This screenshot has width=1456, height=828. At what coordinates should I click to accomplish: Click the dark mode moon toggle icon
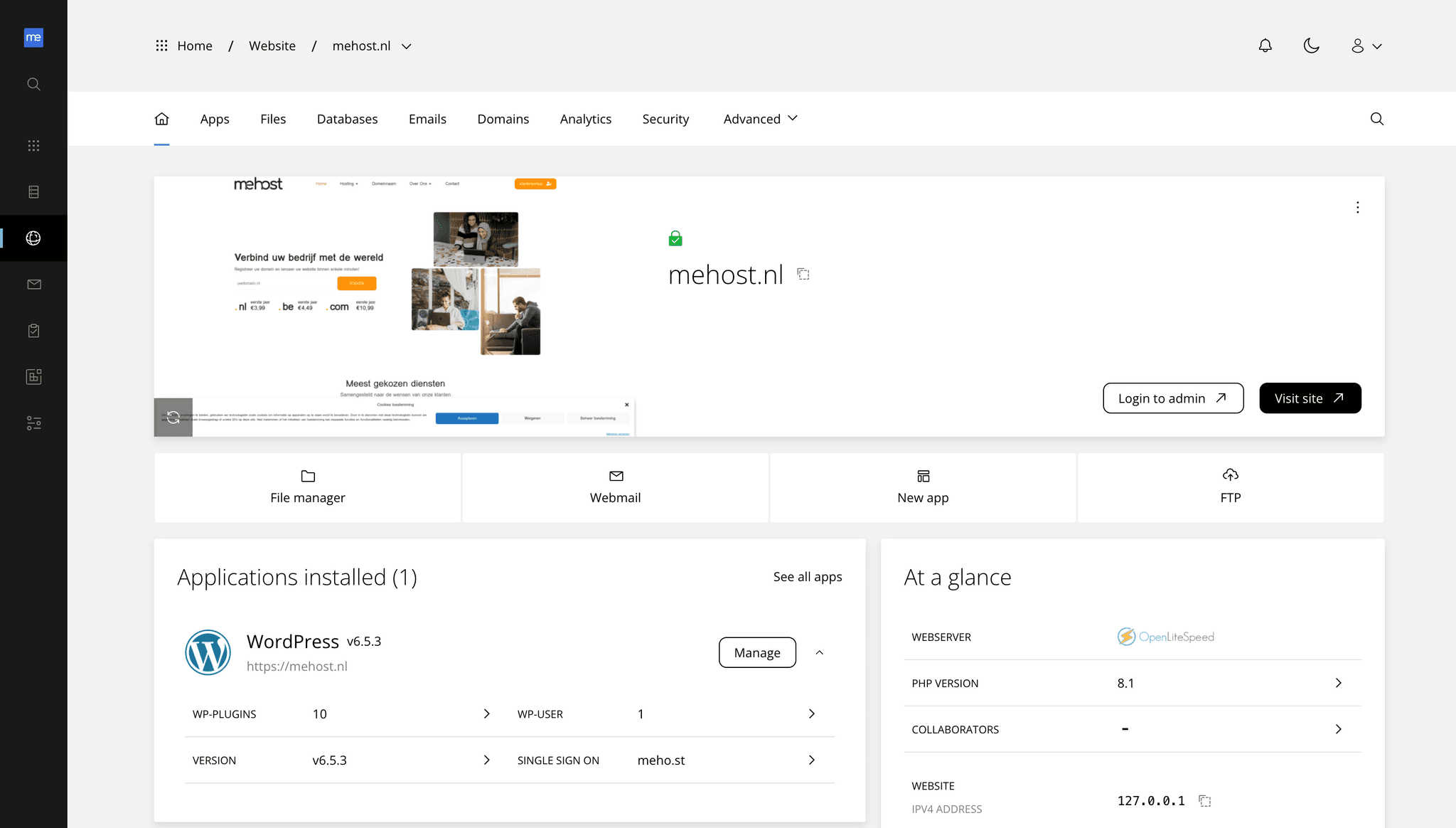[1311, 46]
